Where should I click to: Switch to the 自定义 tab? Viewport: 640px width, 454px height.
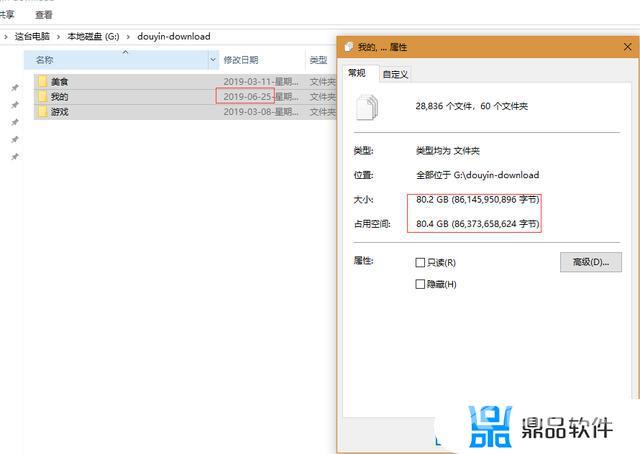(395, 74)
